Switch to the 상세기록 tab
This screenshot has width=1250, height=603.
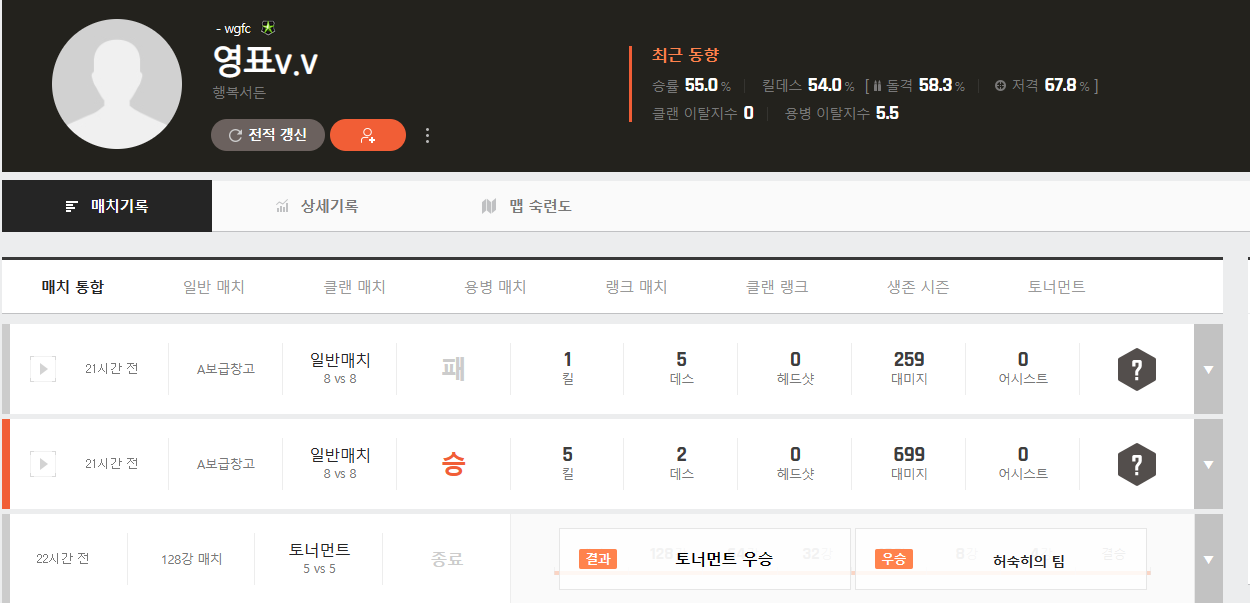(x=317, y=206)
